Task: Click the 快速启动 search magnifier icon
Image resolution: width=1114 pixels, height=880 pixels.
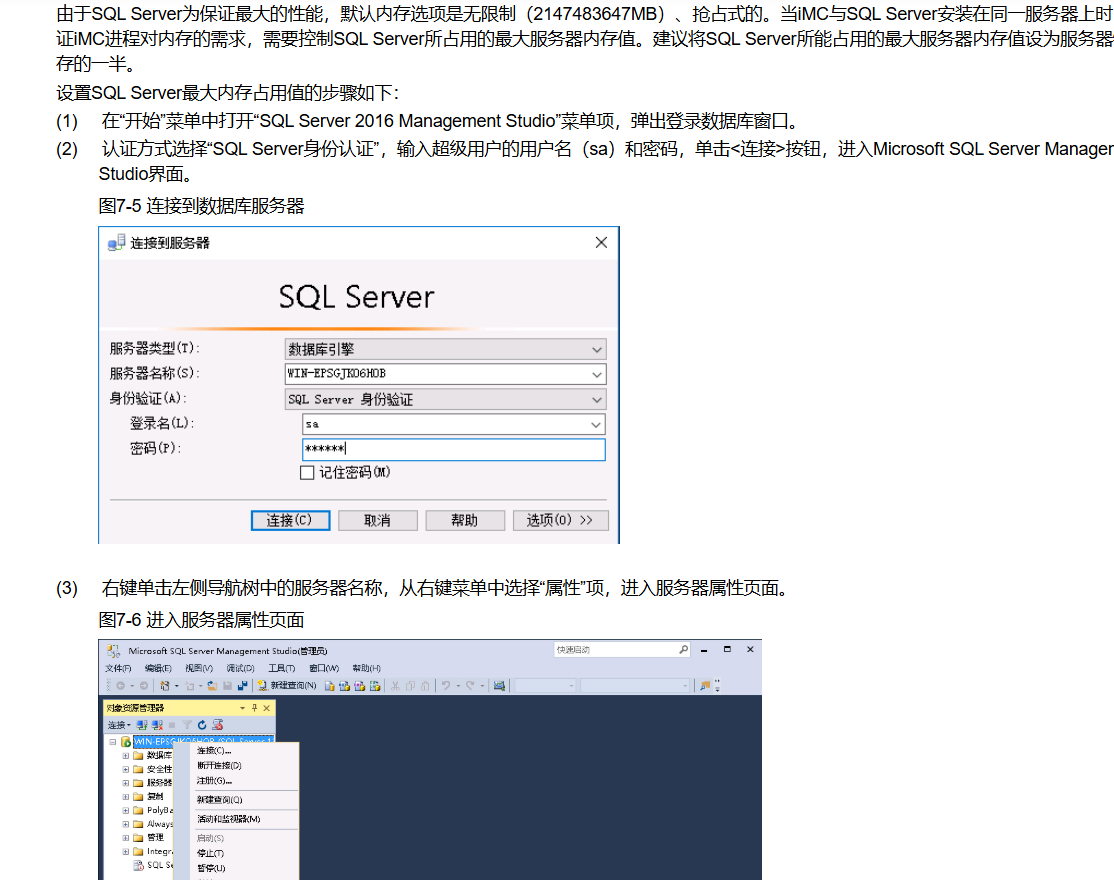Action: click(683, 649)
